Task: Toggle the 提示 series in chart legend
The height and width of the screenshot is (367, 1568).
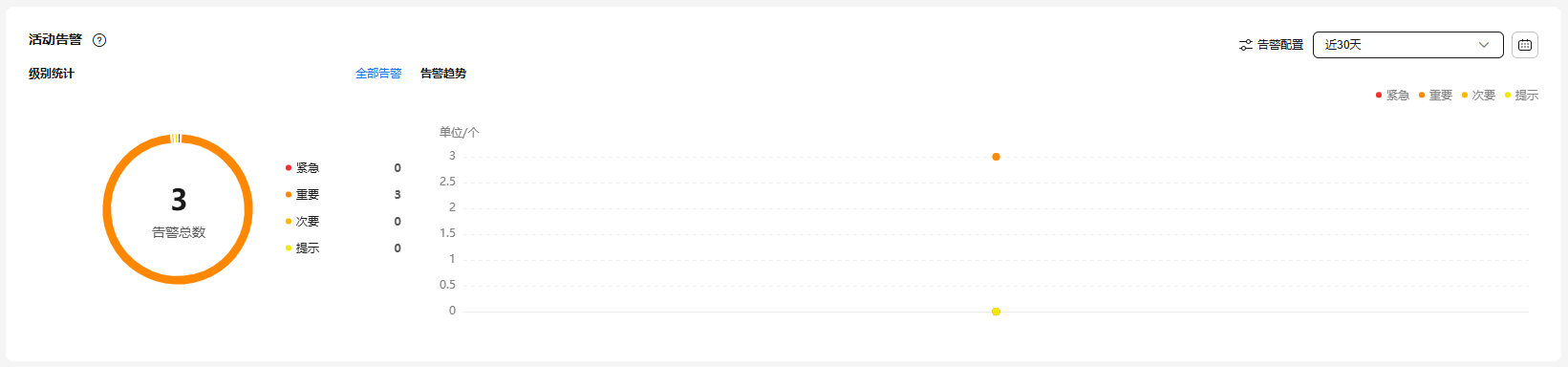Action: tap(1521, 95)
